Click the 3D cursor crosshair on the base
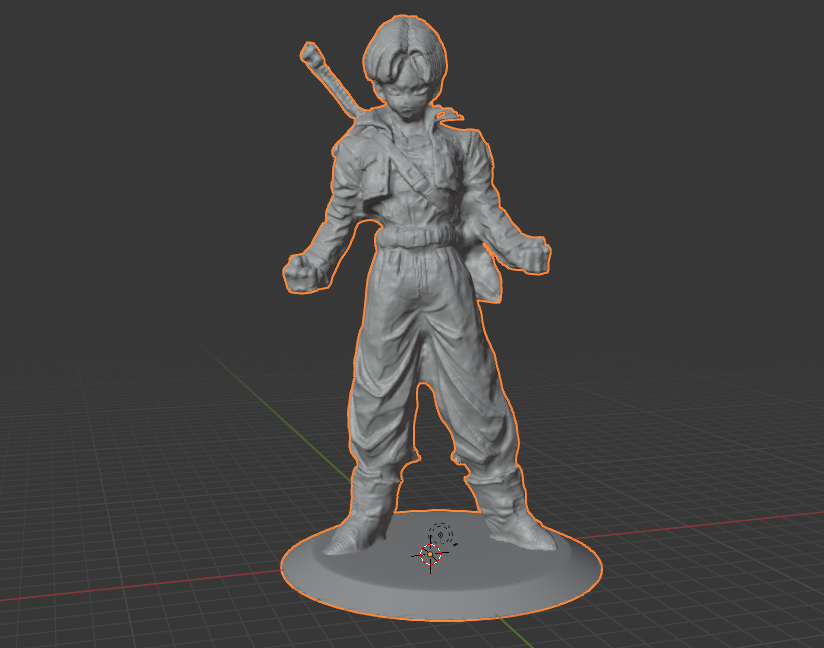Image resolution: width=824 pixels, height=648 pixels. click(430, 554)
